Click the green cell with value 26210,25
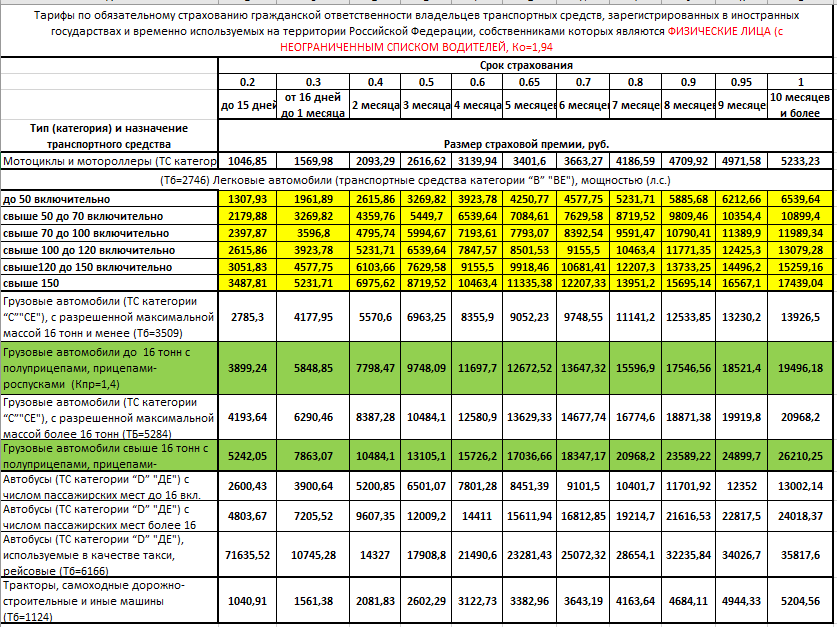The height and width of the screenshot is (627, 837). [800, 455]
